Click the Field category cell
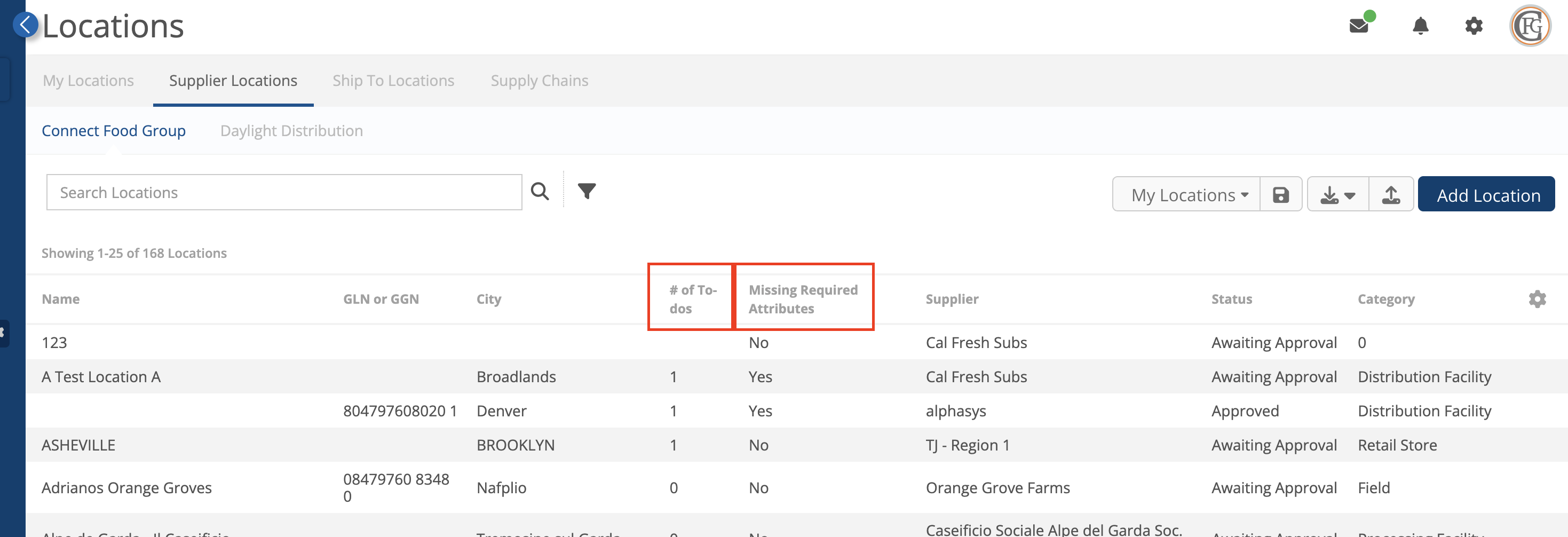1568x537 pixels. click(1374, 488)
